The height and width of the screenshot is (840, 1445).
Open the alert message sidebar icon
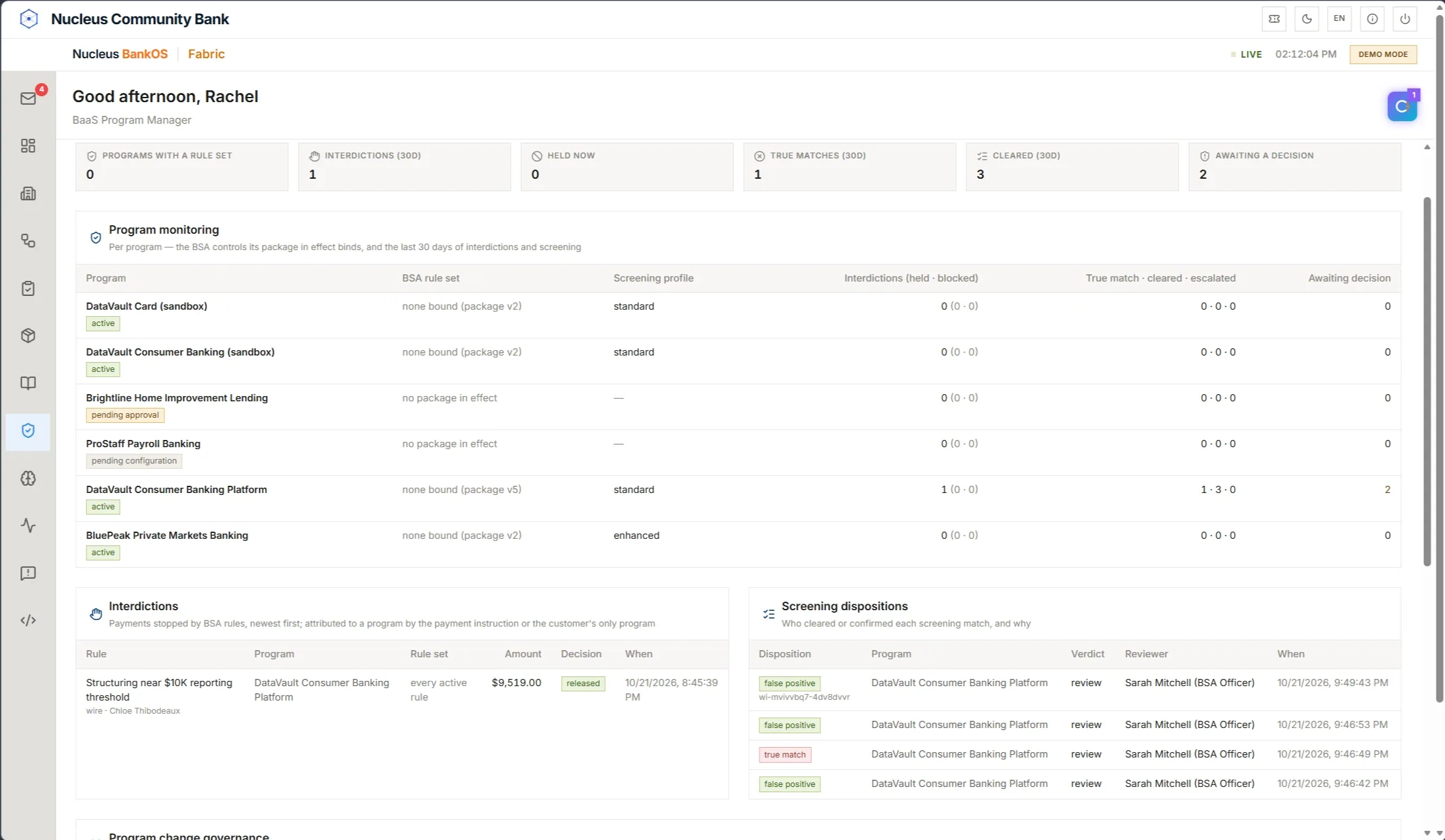28,573
